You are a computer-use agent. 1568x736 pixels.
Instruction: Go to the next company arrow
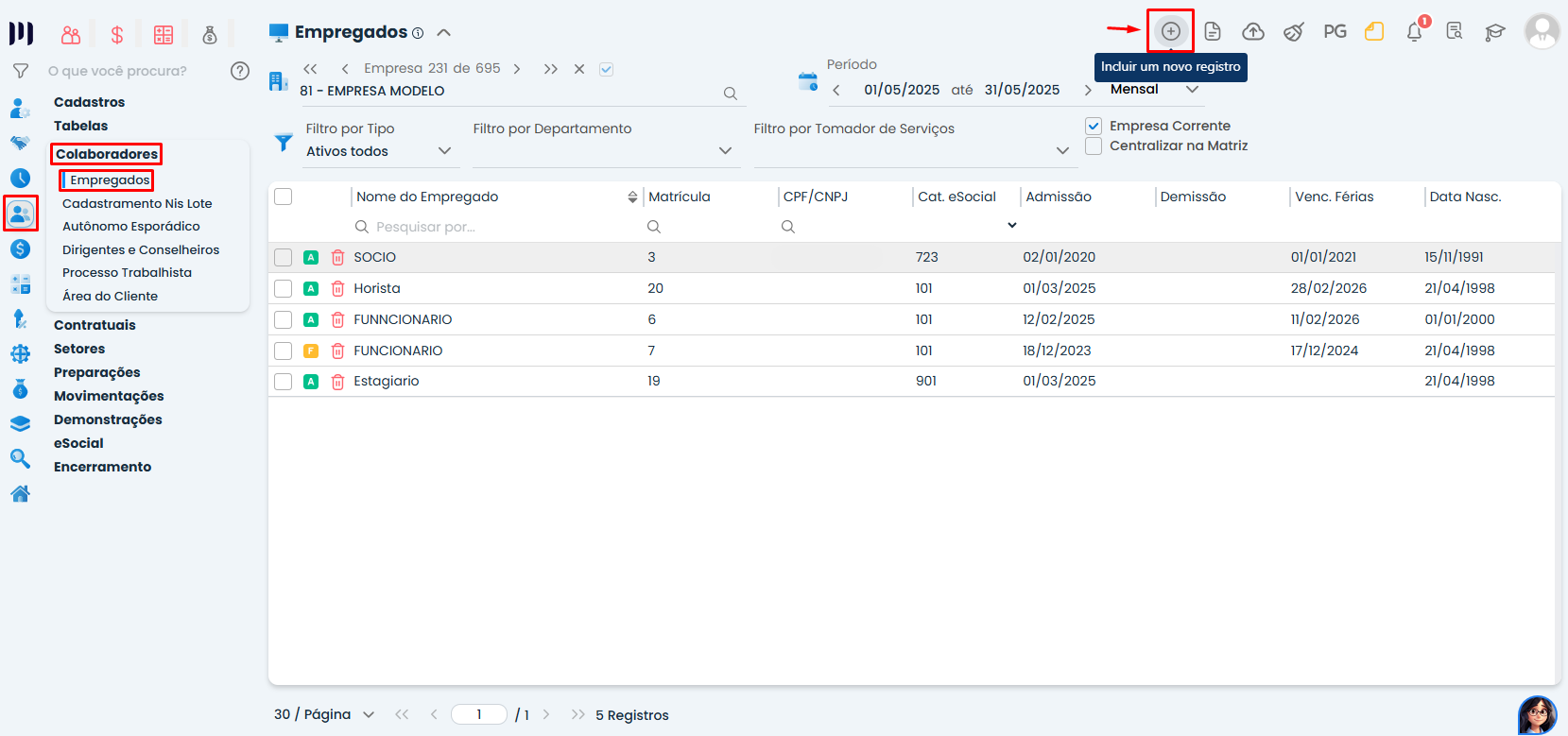coord(517,69)
